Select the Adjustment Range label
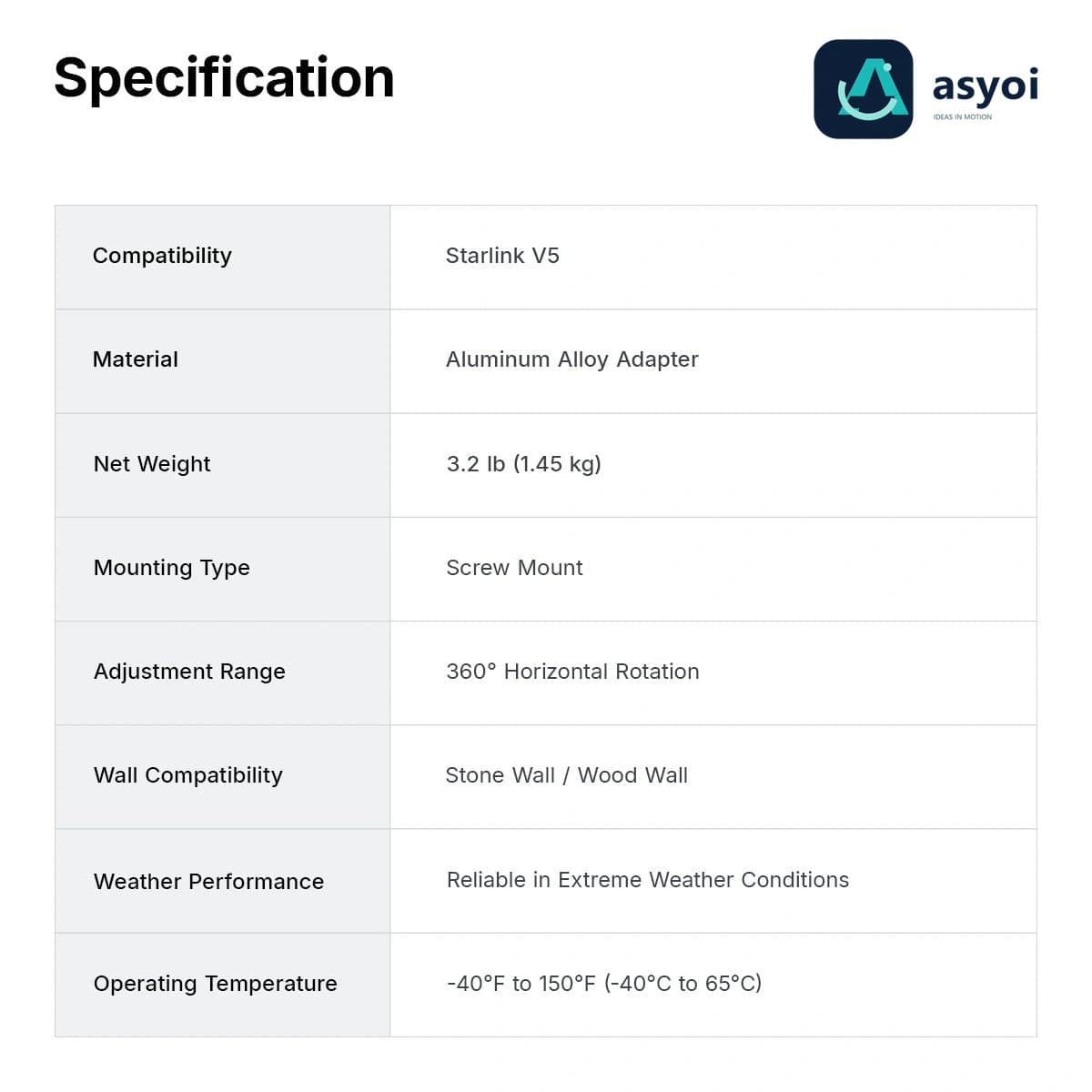The image size is (1092, 1092). coord(189,672)
